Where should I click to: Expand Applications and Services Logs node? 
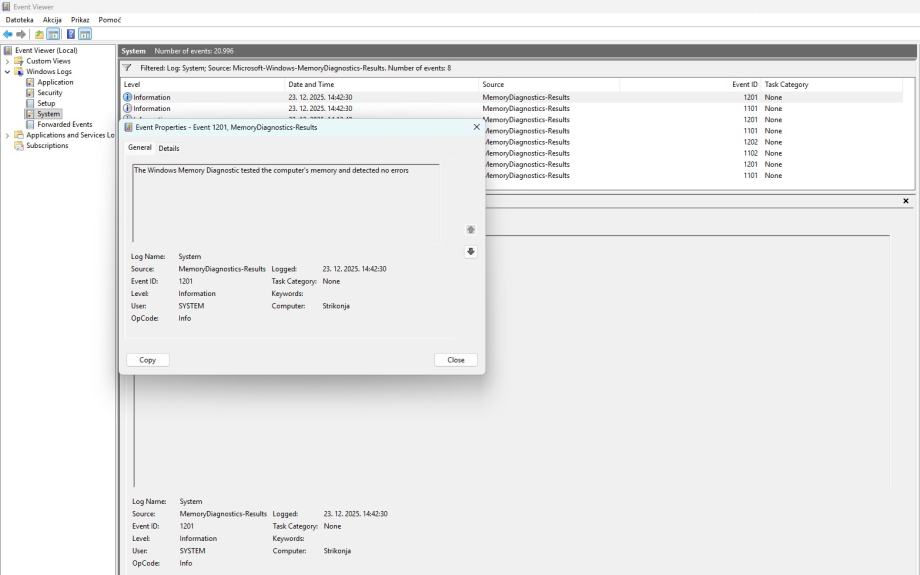7,135
